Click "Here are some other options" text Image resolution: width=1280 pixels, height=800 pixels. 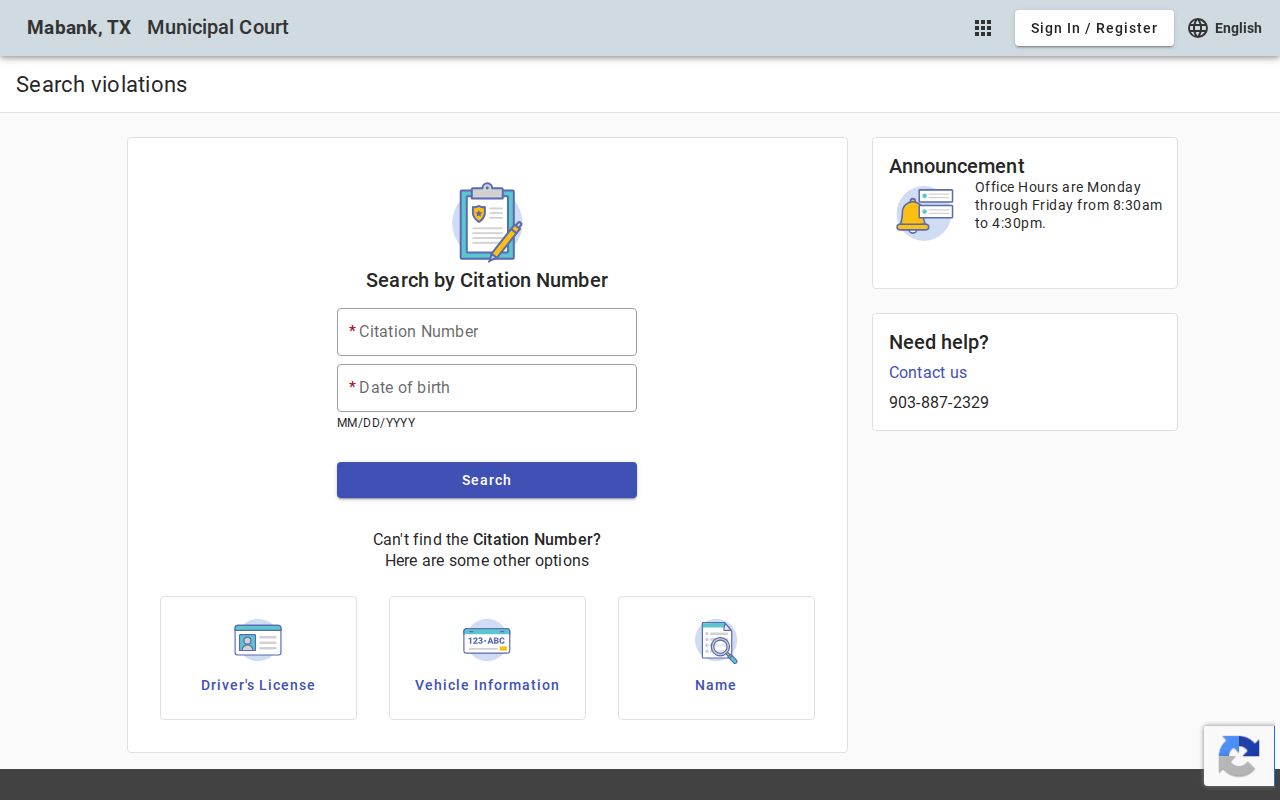click(x=487, y=560)
